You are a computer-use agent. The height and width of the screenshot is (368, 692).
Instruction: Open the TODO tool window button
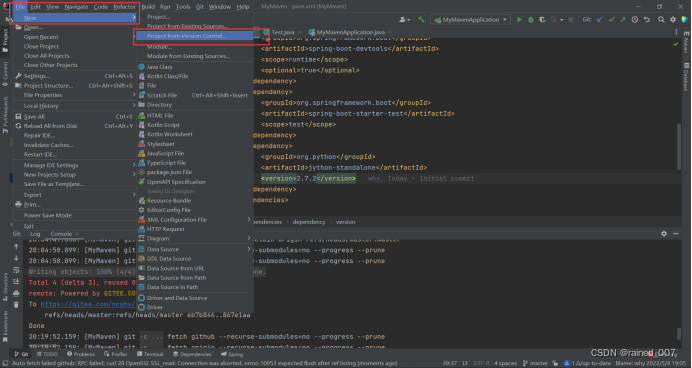click(47, 354)
